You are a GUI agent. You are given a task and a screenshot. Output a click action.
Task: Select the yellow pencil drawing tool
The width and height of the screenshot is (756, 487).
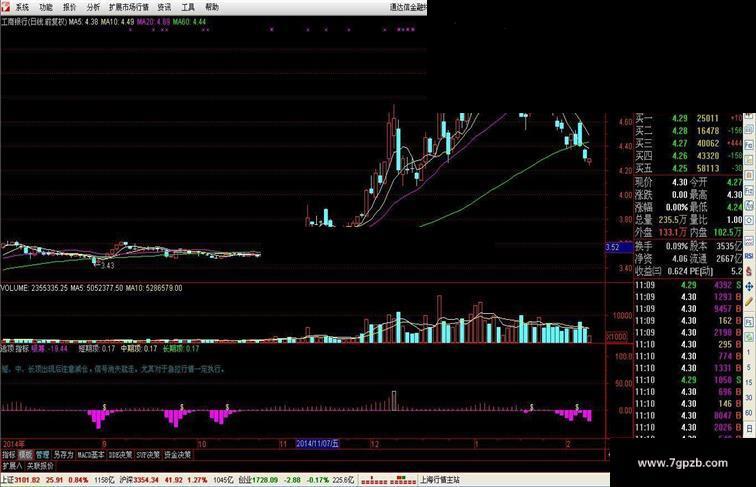click(749, 302)
